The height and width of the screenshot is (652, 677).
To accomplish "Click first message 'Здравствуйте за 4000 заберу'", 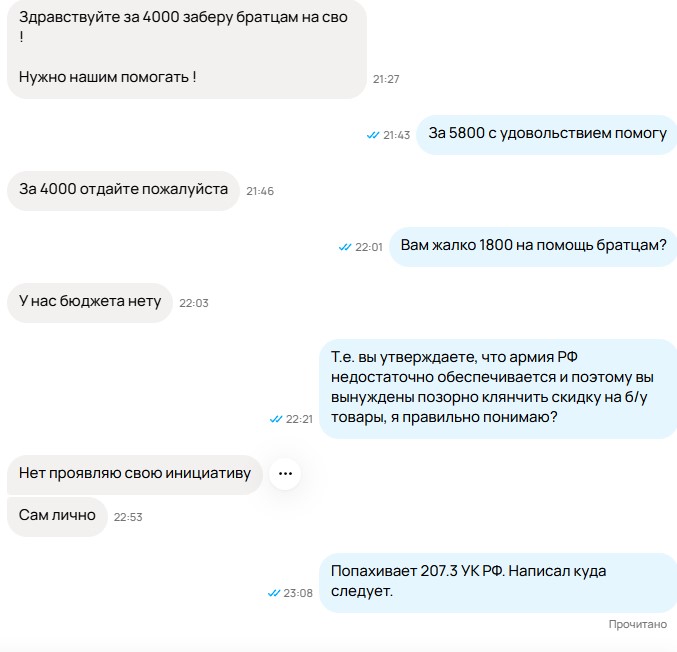I will 187,48.
